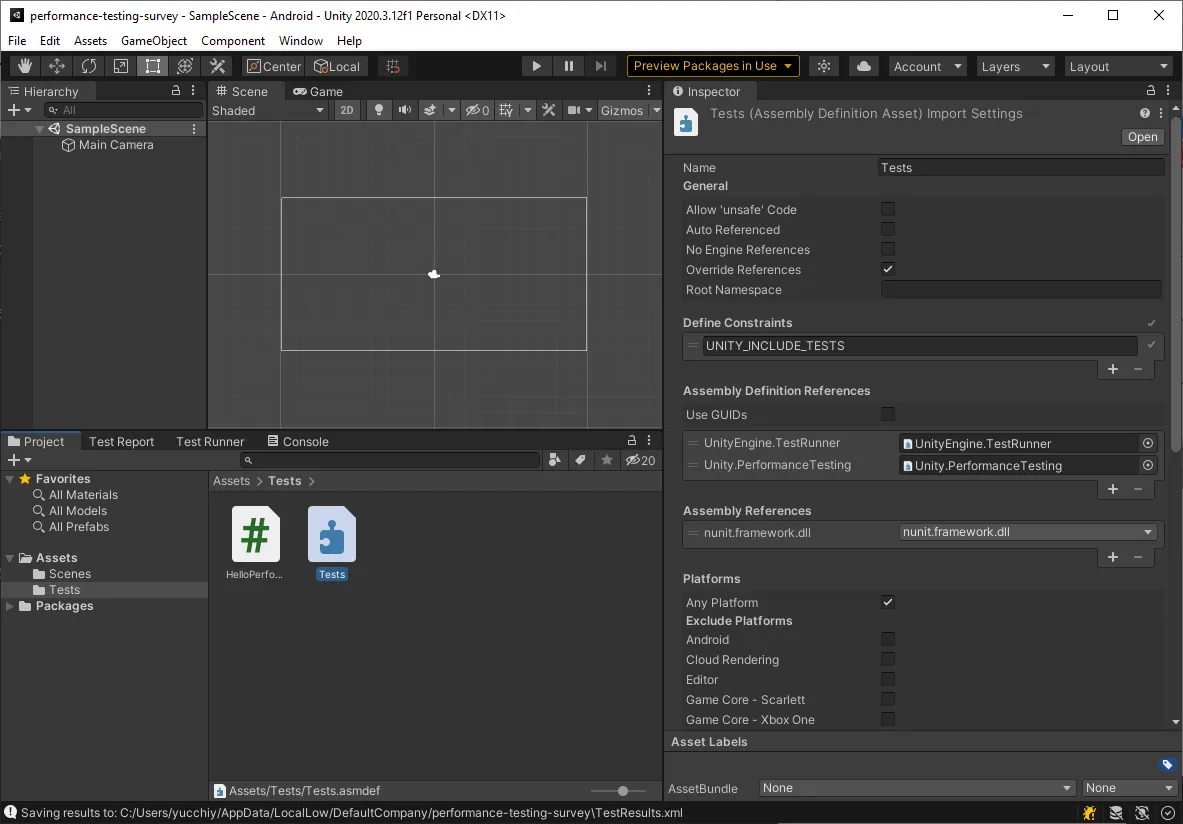Image resolution: width=1183 pixels, height=824 pixels.
Task: Select the Move tool in the toolbar
Action: tap(56, 66)
